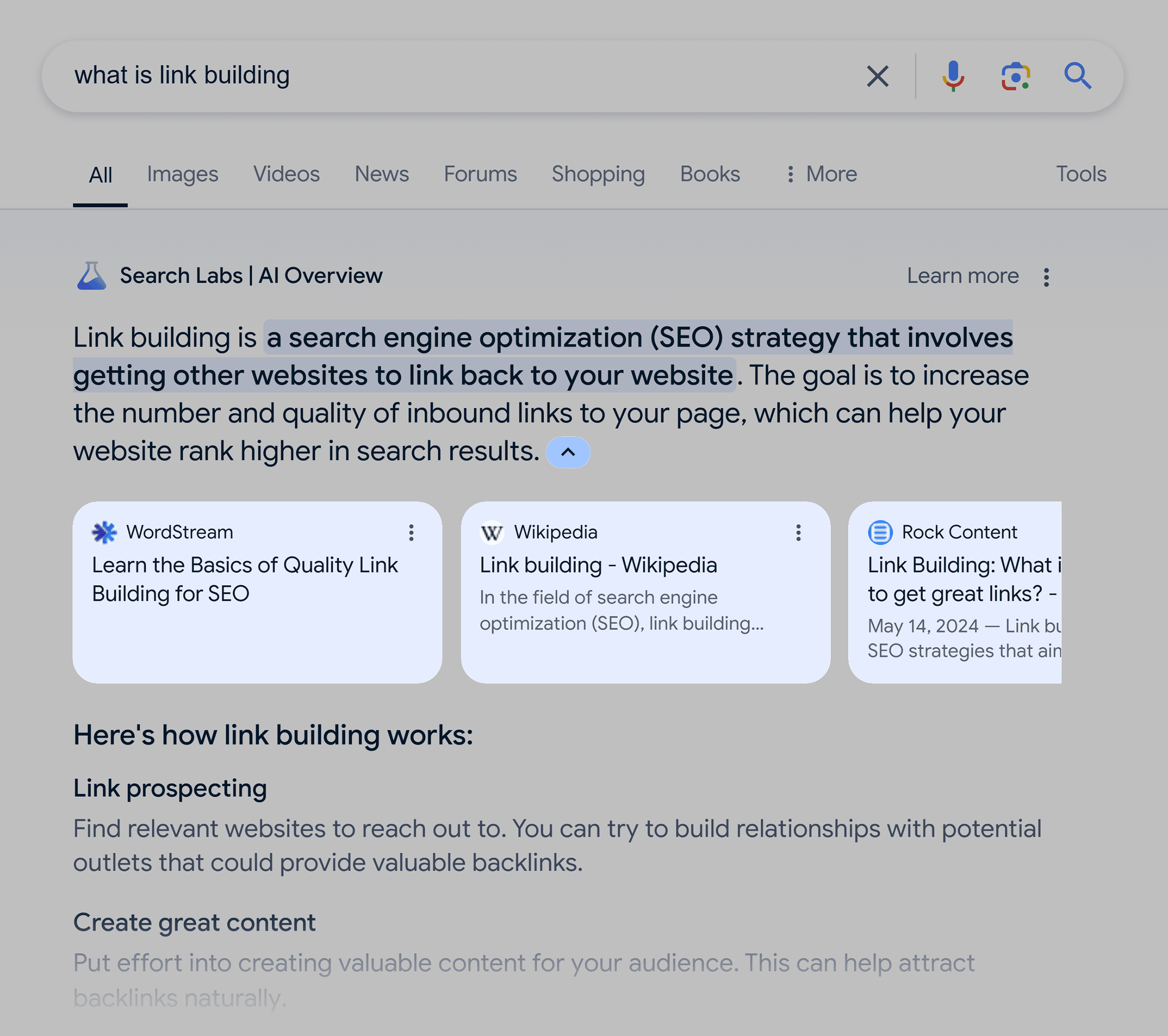The height and width of the screenshot is (1036, 1168).
Task: Open WordStream Quality Link Building article
Action: point(244,579)
